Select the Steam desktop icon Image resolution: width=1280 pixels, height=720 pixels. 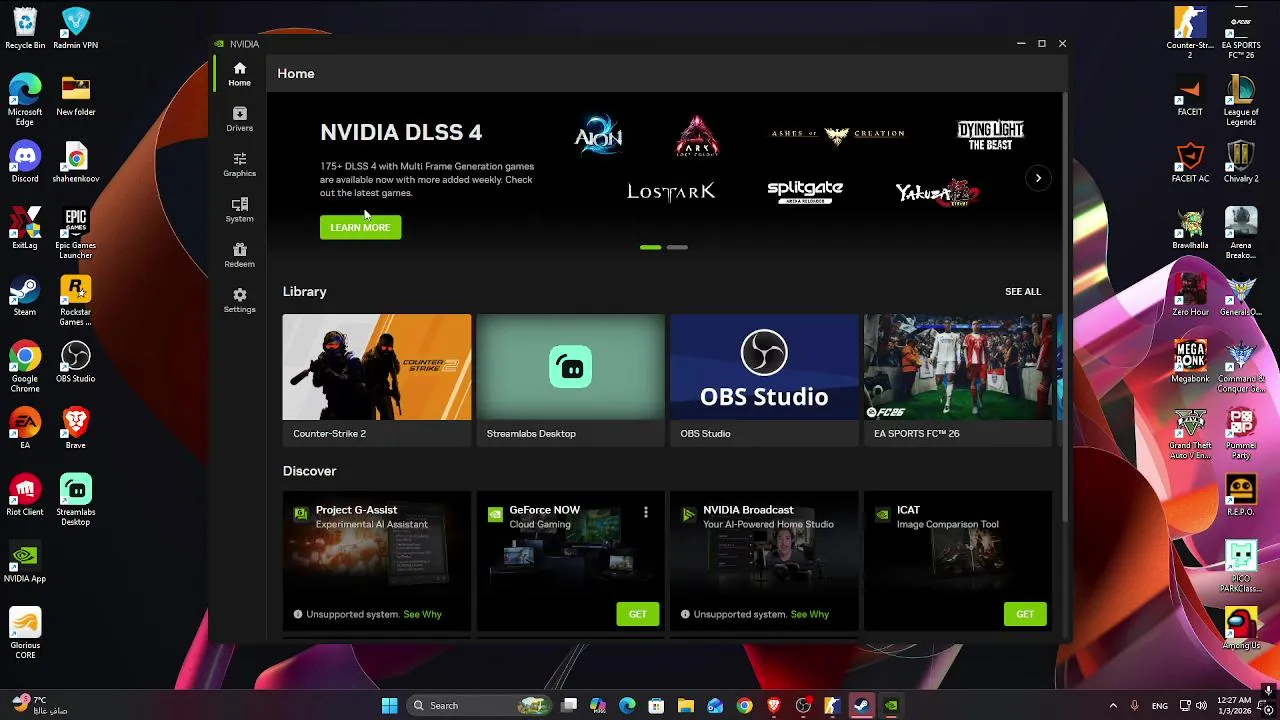(25, 295)
